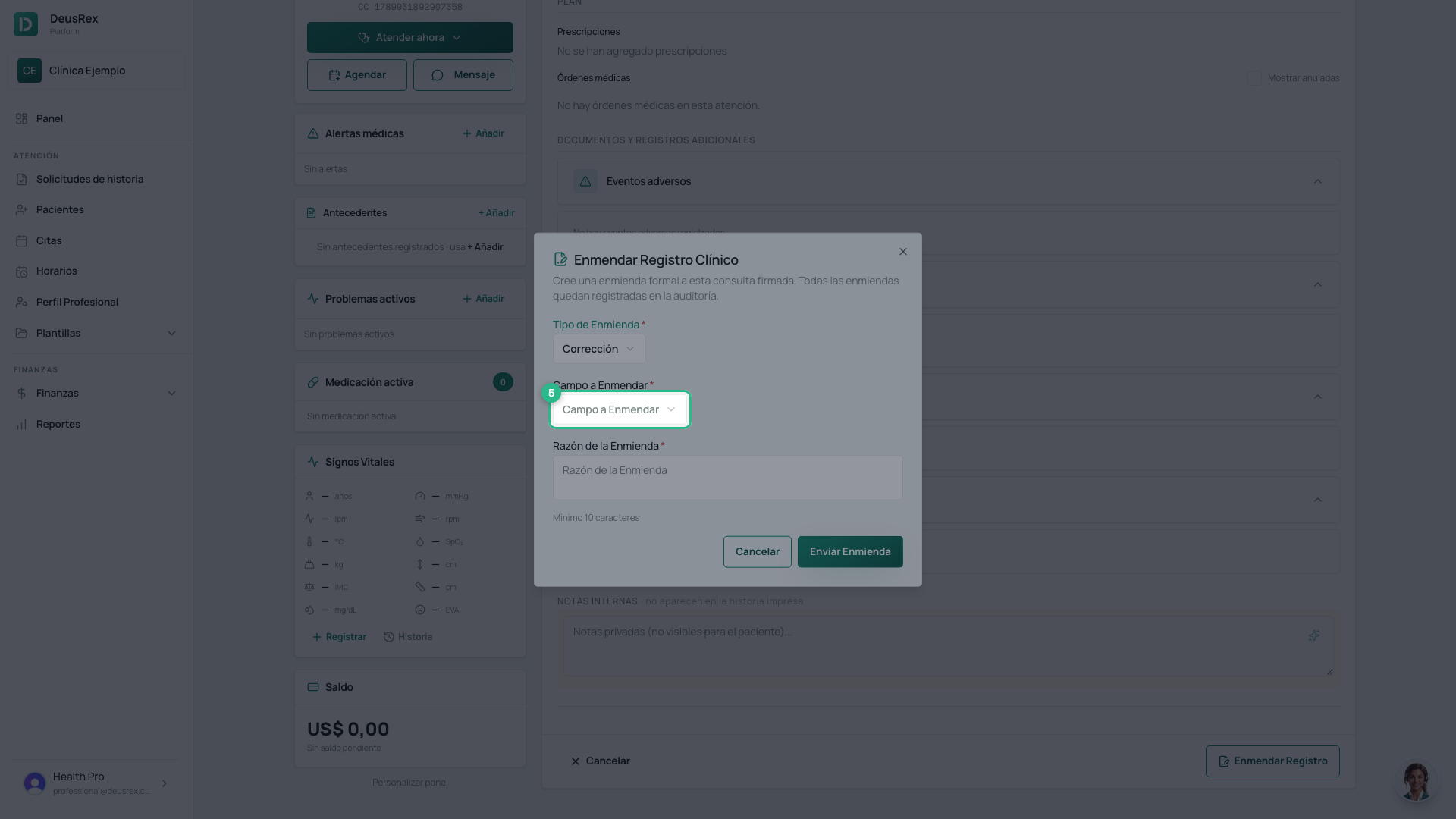The width and height of the screenshot is (1456, 819).
Task: Click the Medicación activa count badge
Action: pos(503,382)
